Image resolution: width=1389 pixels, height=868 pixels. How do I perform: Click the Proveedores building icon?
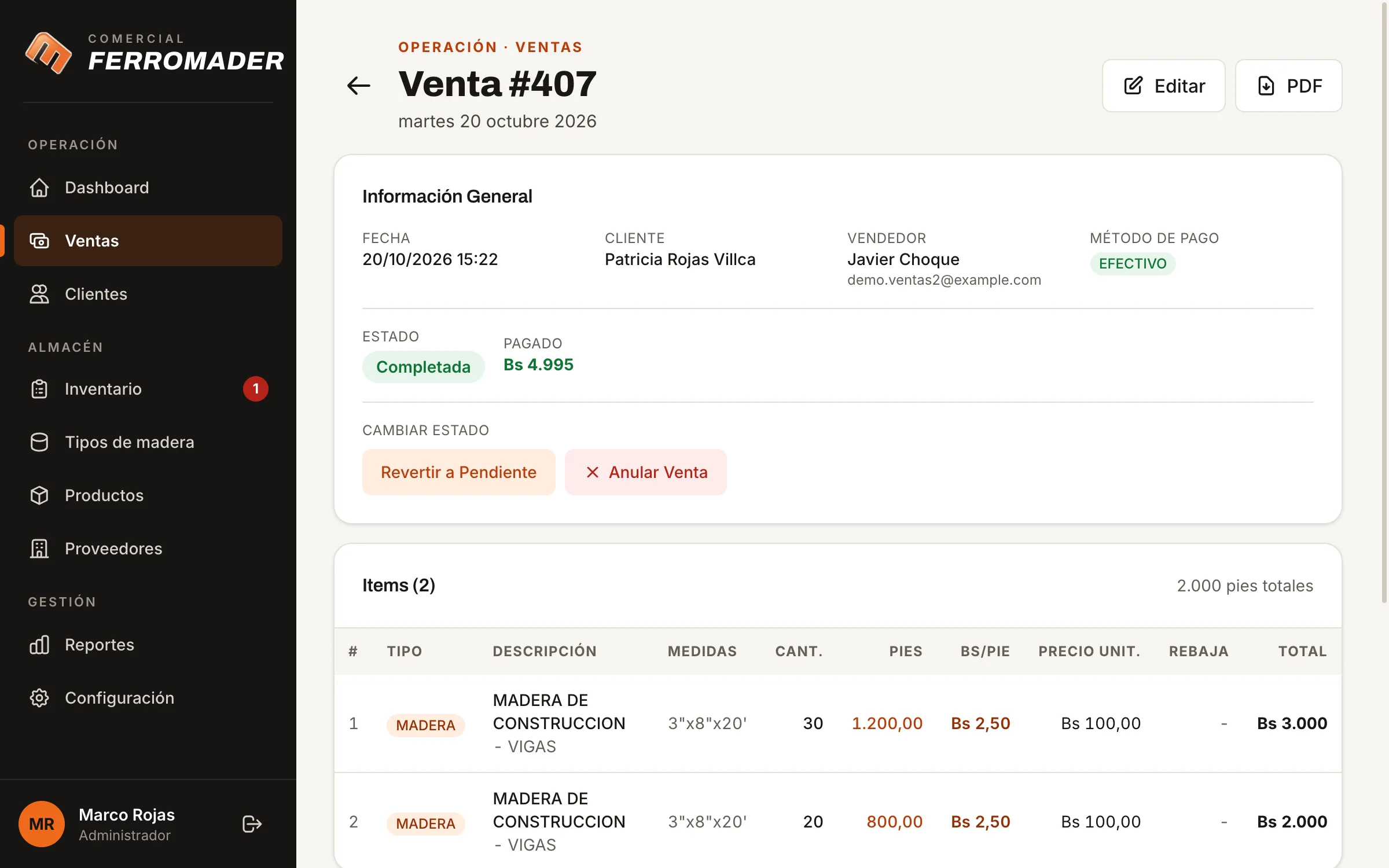(39, 549)
